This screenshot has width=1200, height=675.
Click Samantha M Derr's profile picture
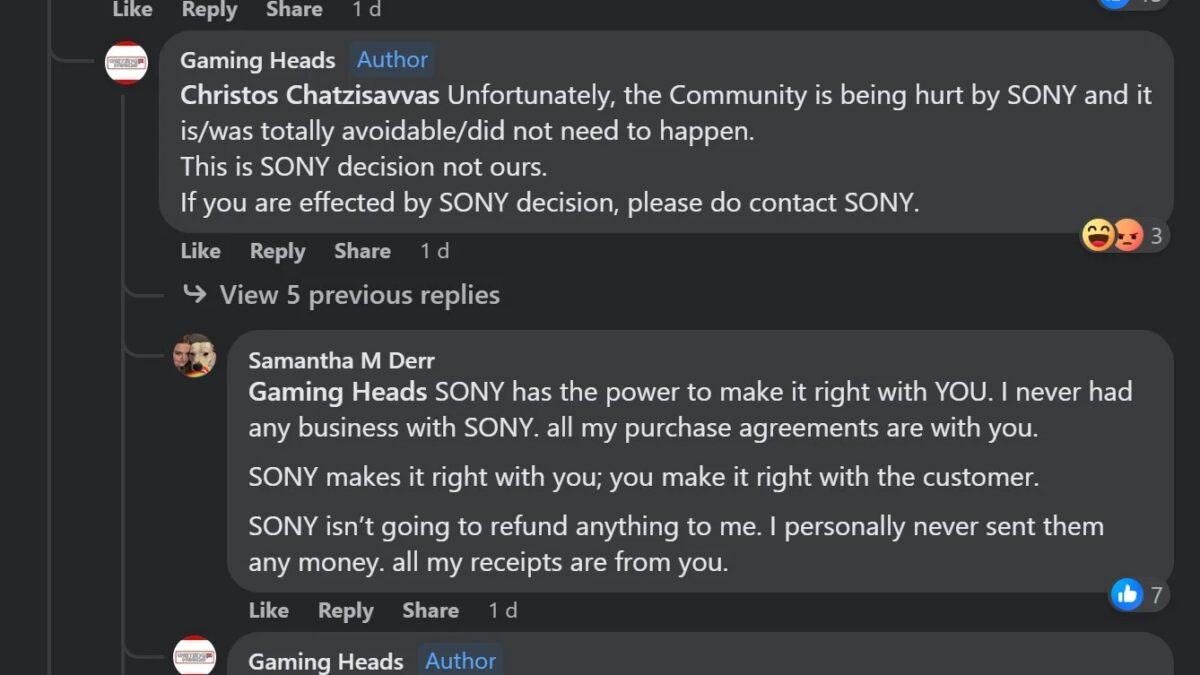(x=194, y=356)
